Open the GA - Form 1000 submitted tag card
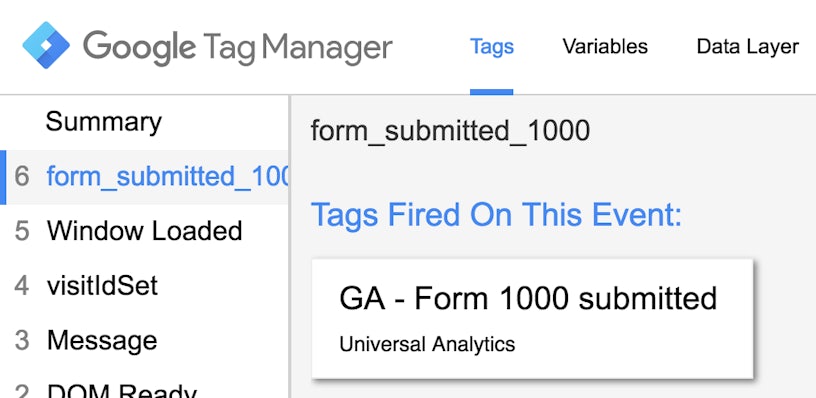The height and width of the screenshot is (398, 816). pyautogui.click(x=532, y=318)
